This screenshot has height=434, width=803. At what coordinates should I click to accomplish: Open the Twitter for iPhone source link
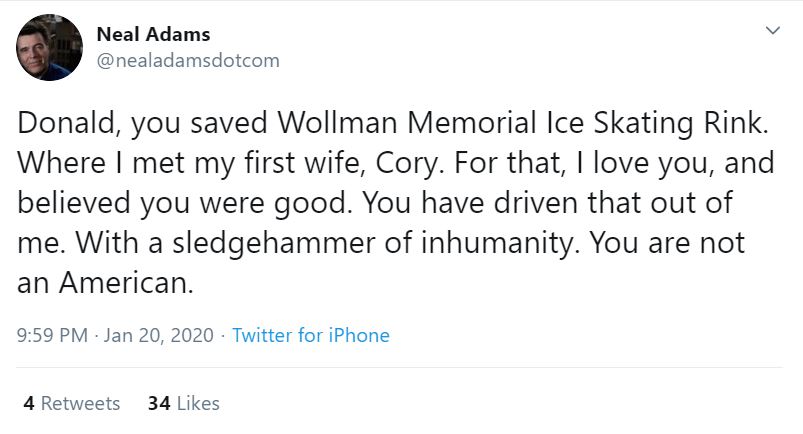(310, 336)
